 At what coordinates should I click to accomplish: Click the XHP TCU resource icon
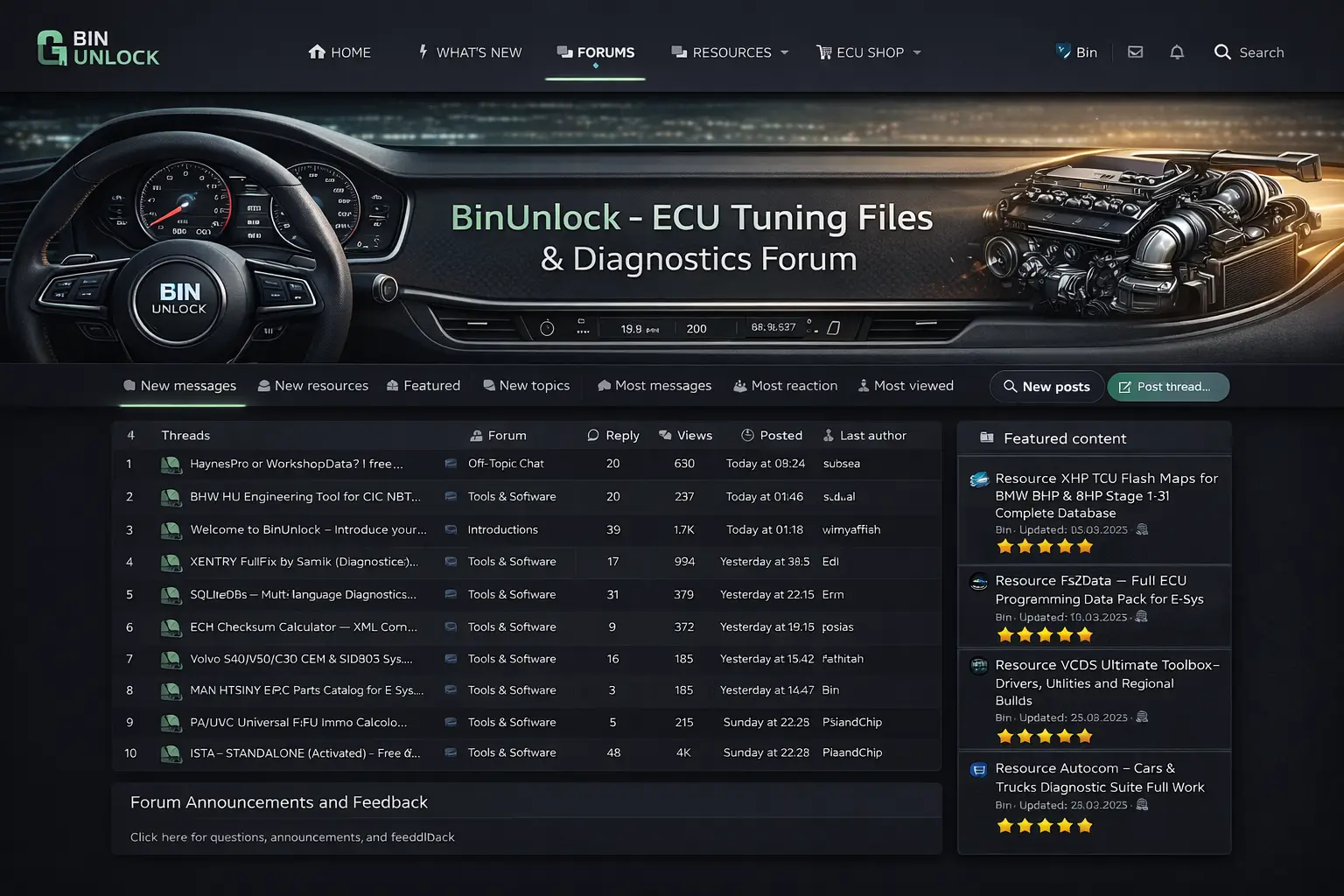(x=979, y=479)
